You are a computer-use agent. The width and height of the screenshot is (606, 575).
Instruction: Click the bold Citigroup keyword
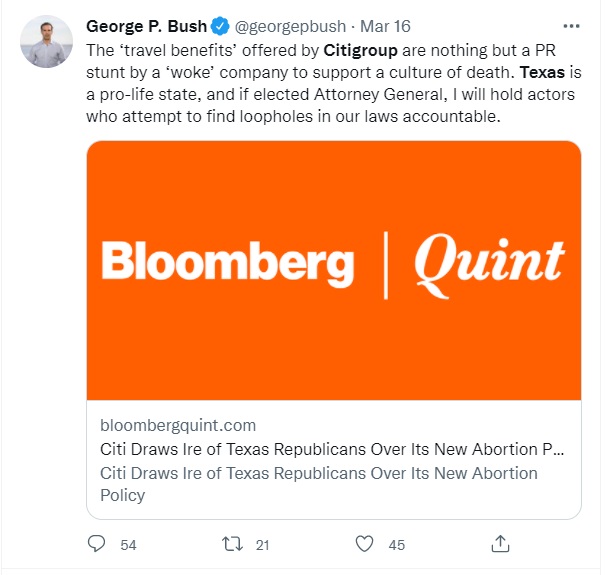click(361, 51)
